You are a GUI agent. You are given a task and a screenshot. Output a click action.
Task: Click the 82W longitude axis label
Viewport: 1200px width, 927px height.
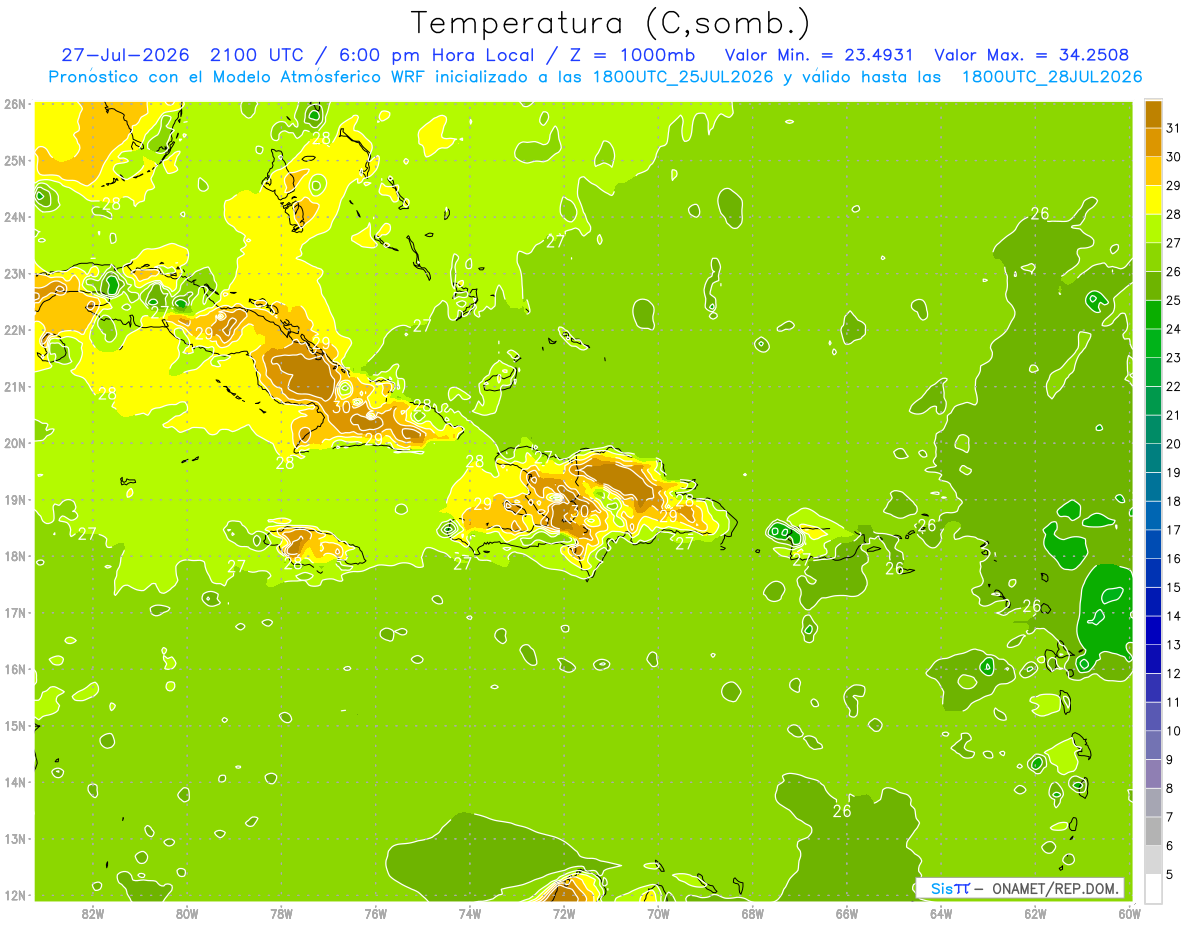tap(93, 913)
